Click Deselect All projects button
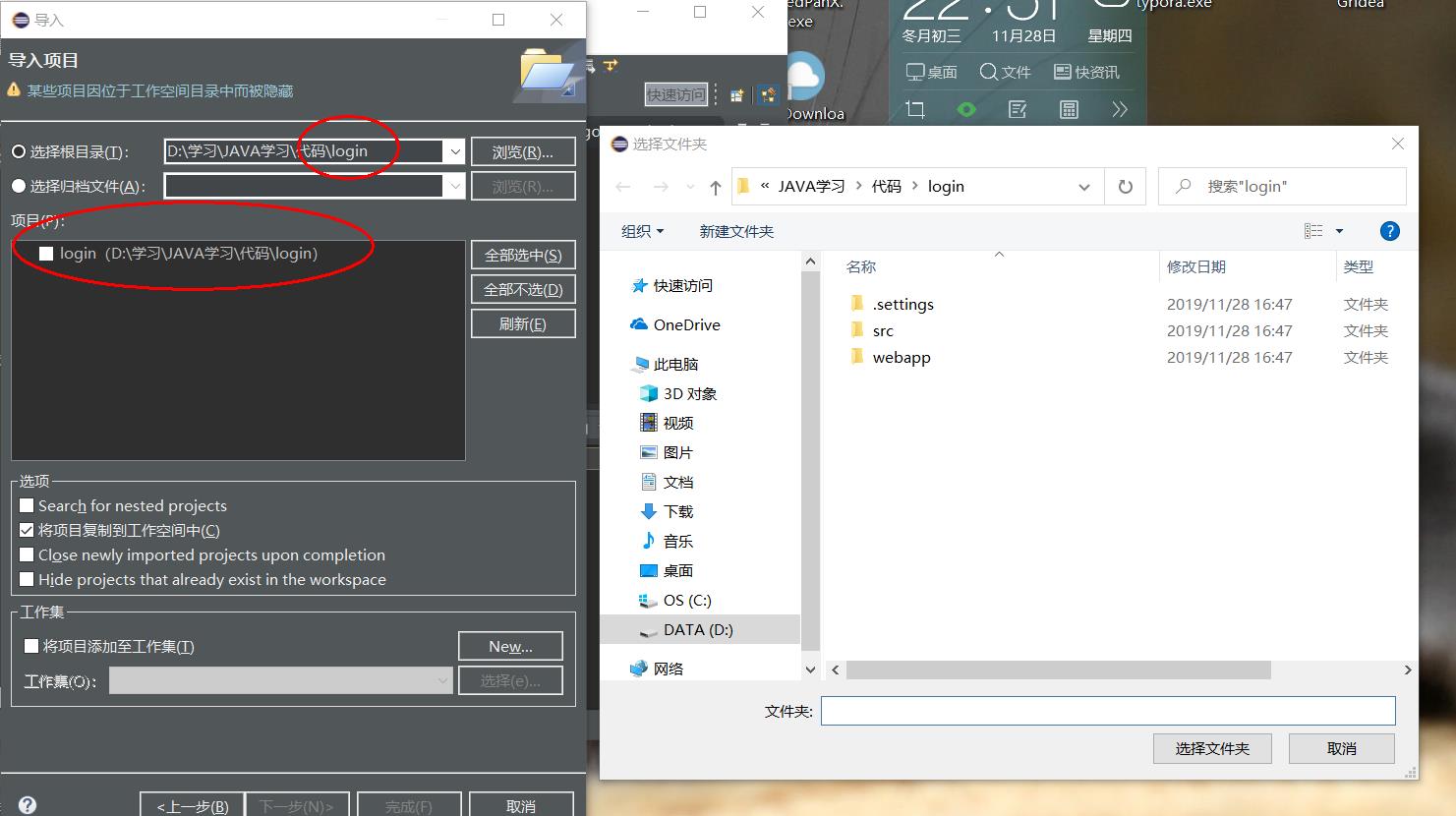Viewport: 1456px width, 816px height. click(x=523, y=289)
